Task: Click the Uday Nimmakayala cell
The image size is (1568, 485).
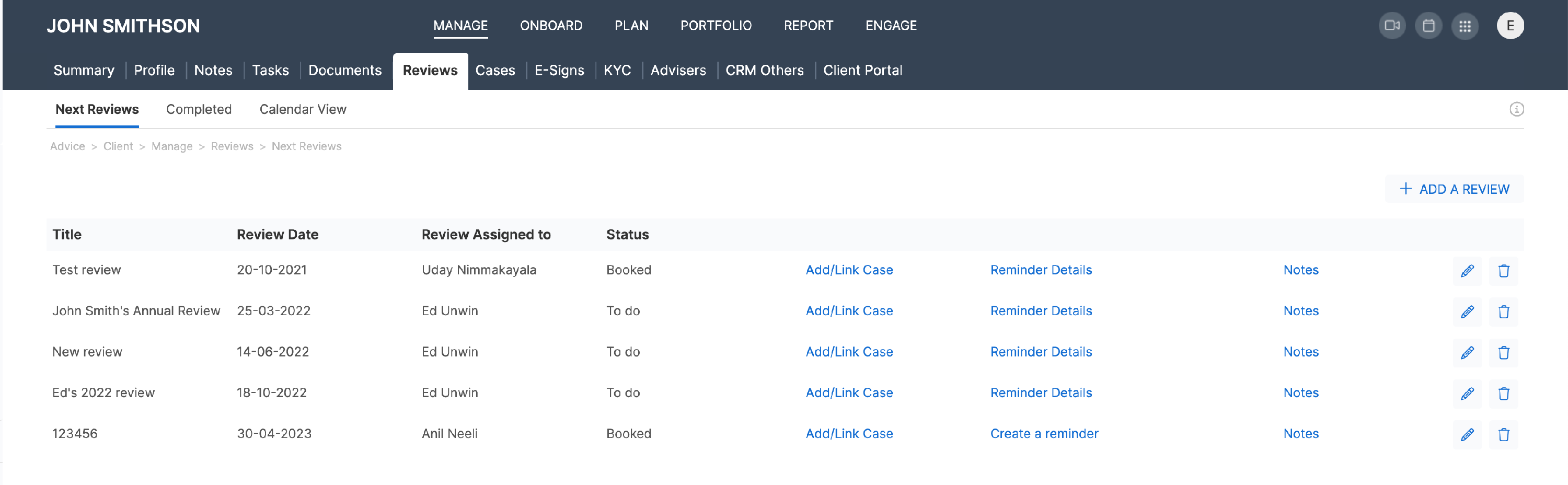Action: tap(478, 270)
